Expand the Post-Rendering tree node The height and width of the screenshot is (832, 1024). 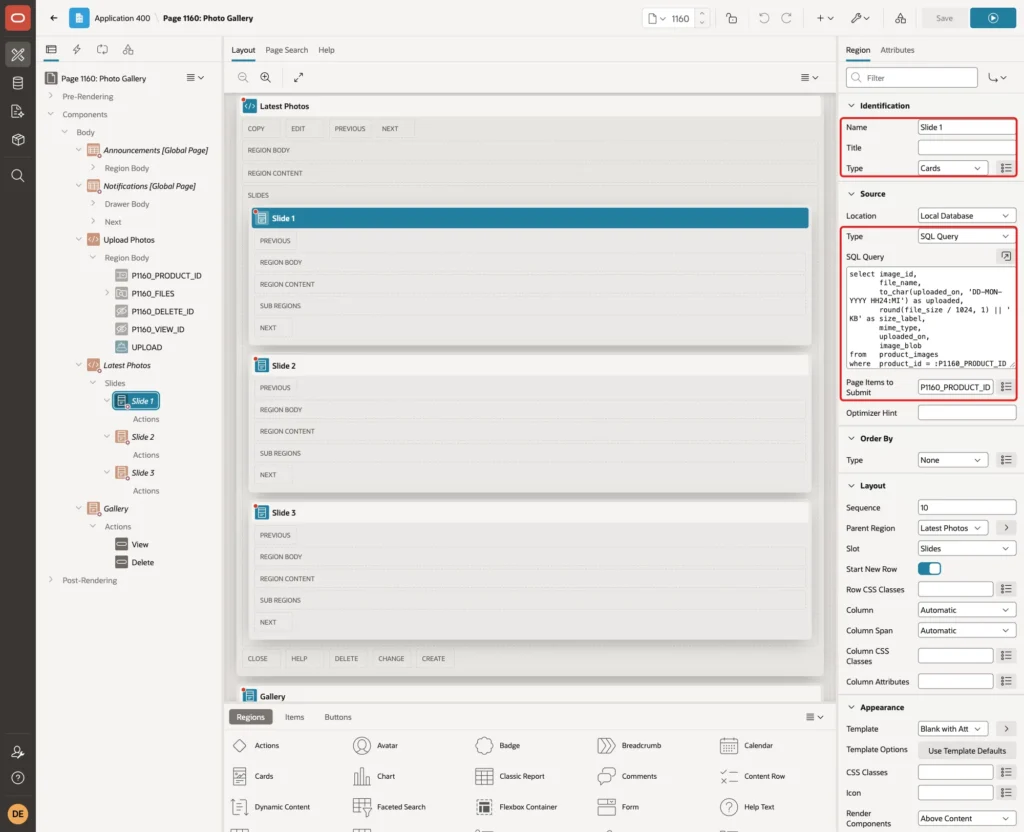click(50, 580)
